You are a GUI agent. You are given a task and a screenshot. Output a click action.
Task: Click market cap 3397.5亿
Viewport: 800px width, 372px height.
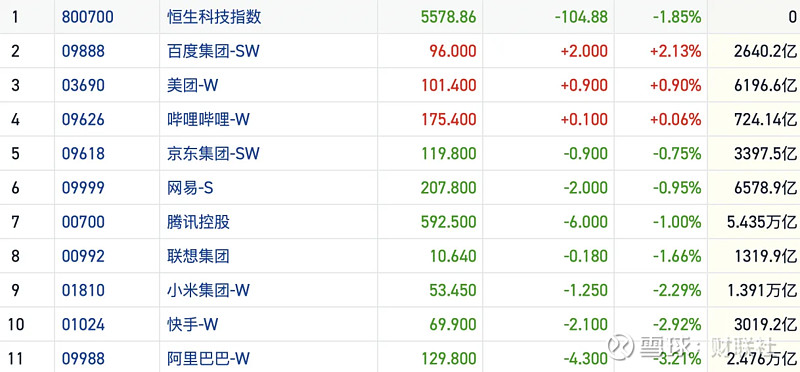(765, 154)
